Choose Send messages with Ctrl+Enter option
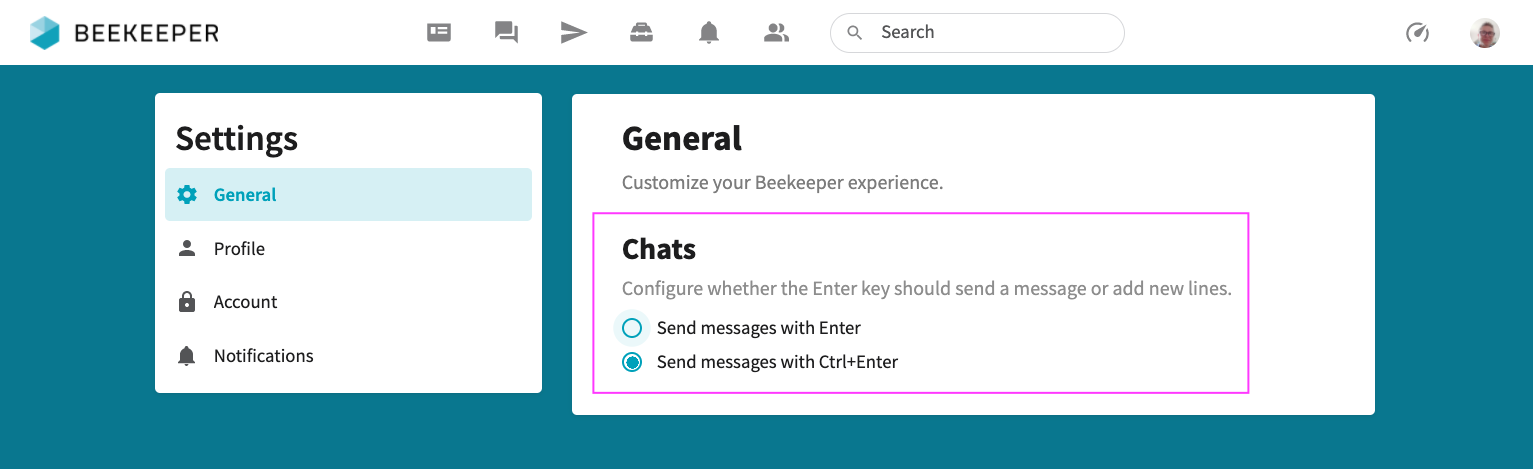The width and height of the screenshot is (1533, 469). 632,362
